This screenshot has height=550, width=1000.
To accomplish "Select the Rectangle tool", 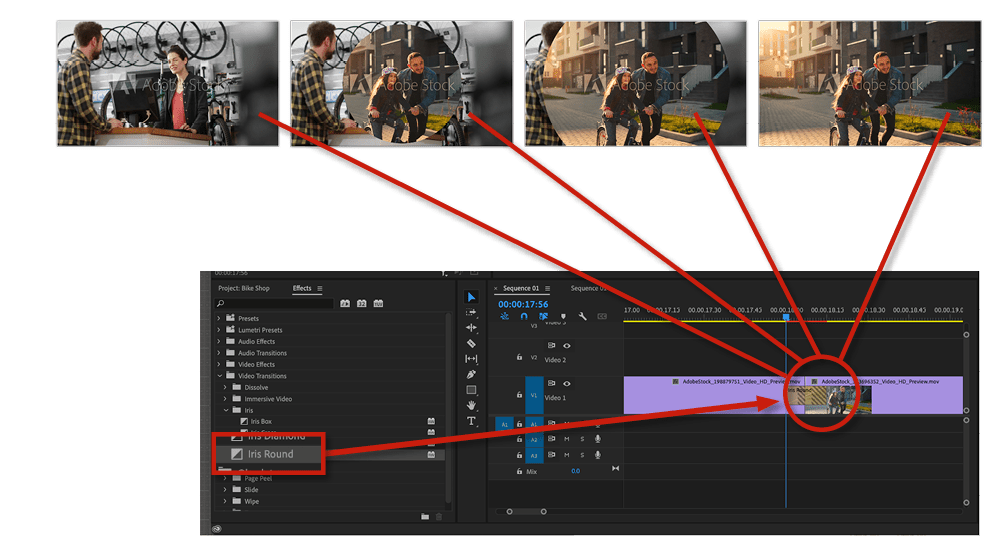I will [471, 390].
